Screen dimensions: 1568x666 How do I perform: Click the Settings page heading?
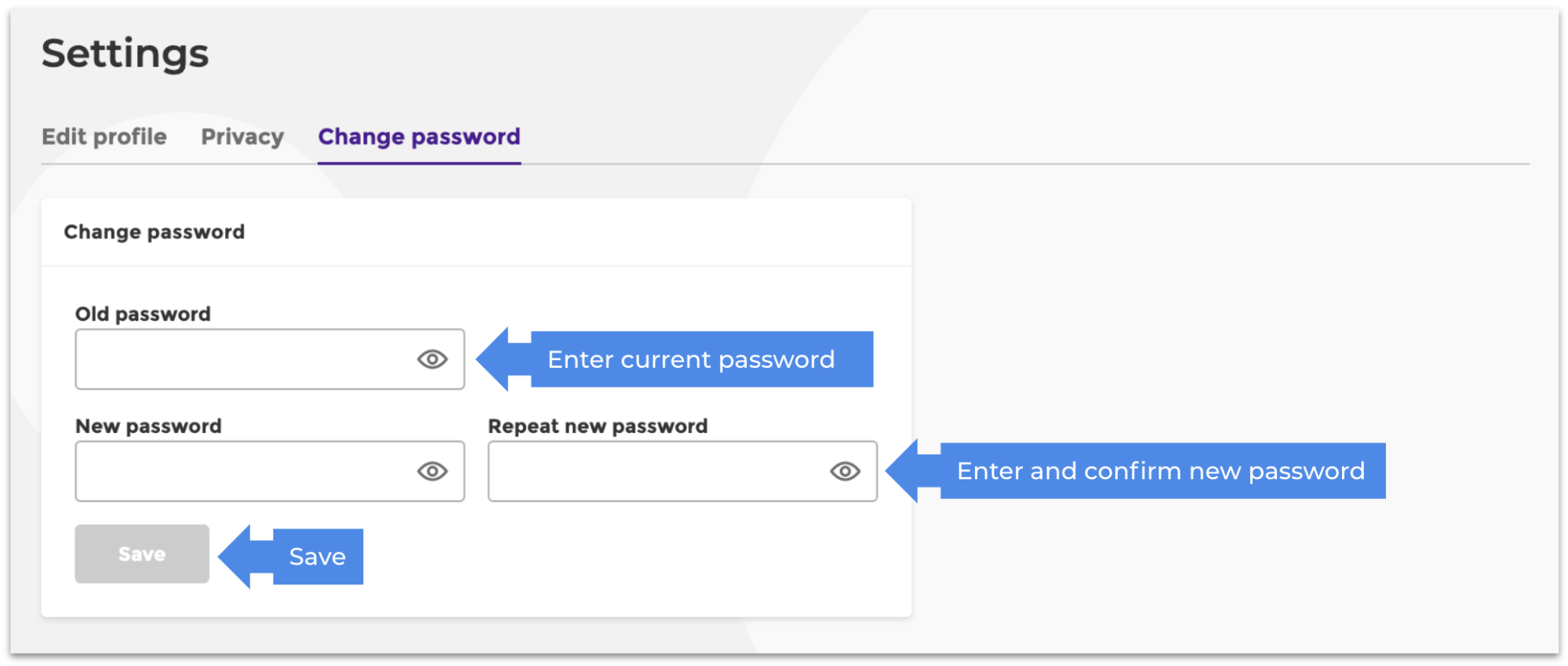[126, 53]
